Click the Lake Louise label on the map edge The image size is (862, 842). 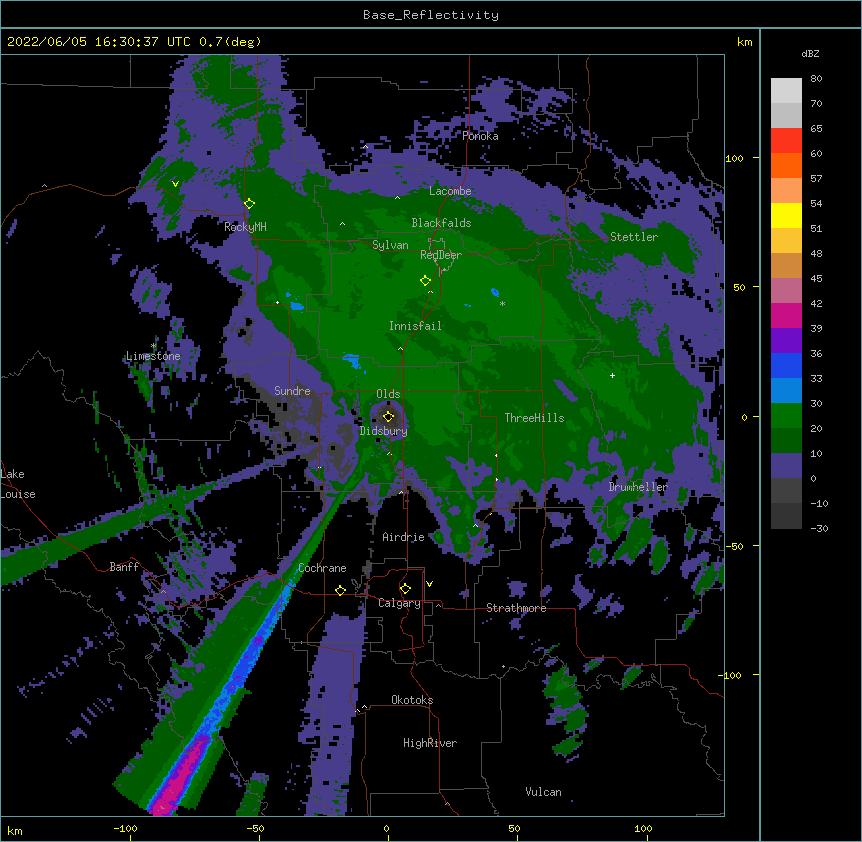pos(18,484)
